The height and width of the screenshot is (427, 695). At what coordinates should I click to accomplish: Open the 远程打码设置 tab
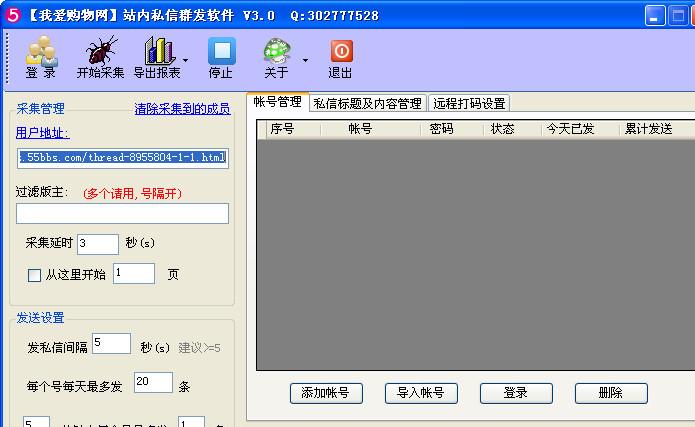pos(469,103)
